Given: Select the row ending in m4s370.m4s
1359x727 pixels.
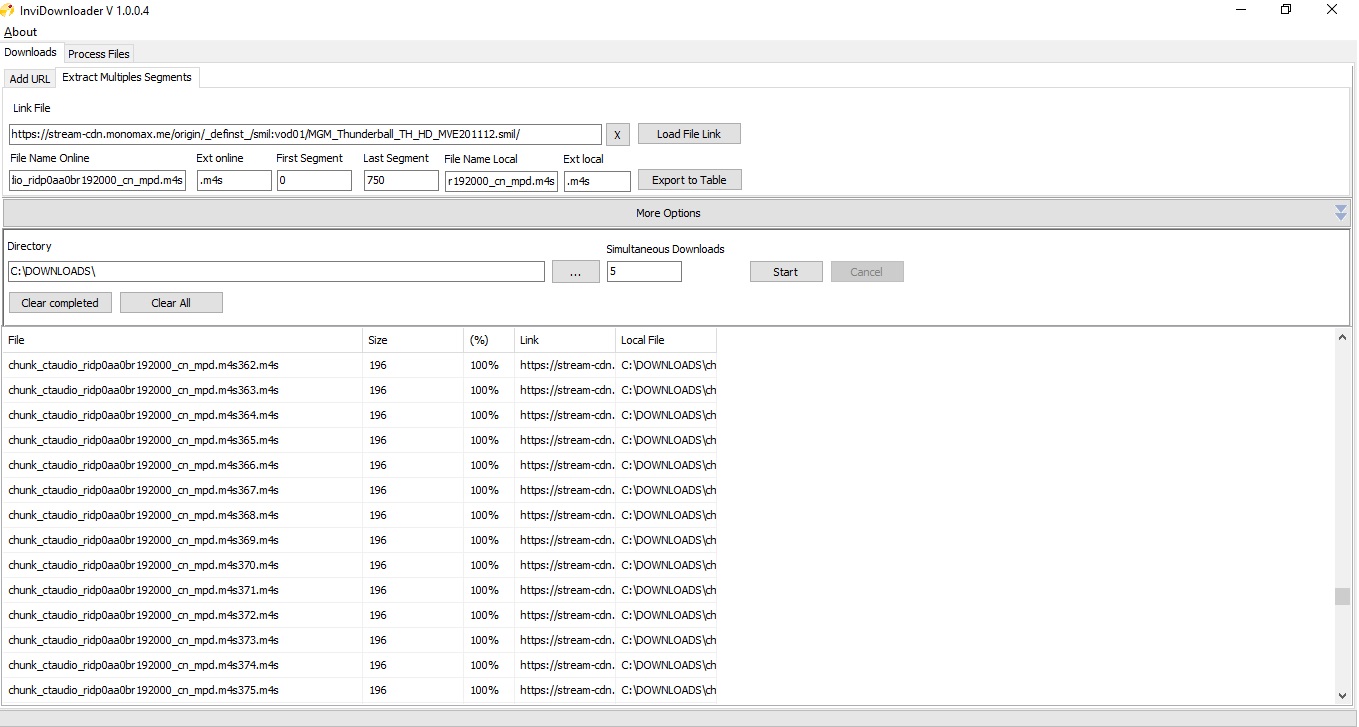Looking at the screenshot, I should [360, 565].
